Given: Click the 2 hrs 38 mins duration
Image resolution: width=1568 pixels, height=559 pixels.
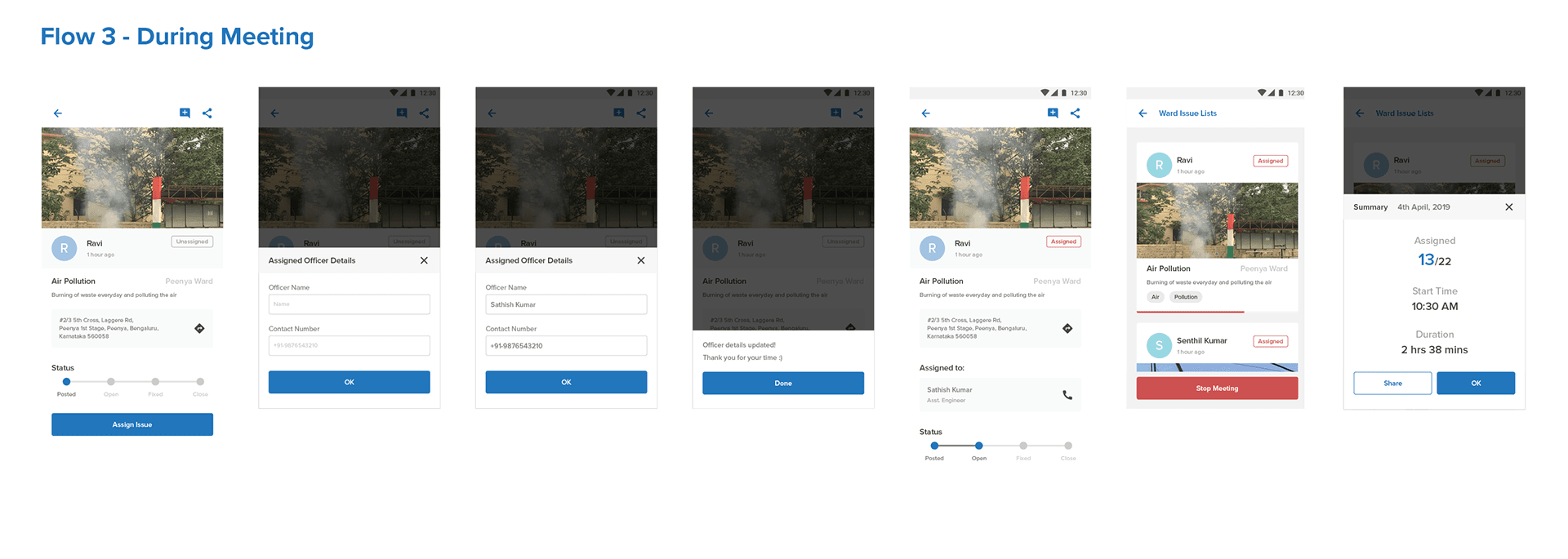Looking at the screenshot, I should point(1434,349).
